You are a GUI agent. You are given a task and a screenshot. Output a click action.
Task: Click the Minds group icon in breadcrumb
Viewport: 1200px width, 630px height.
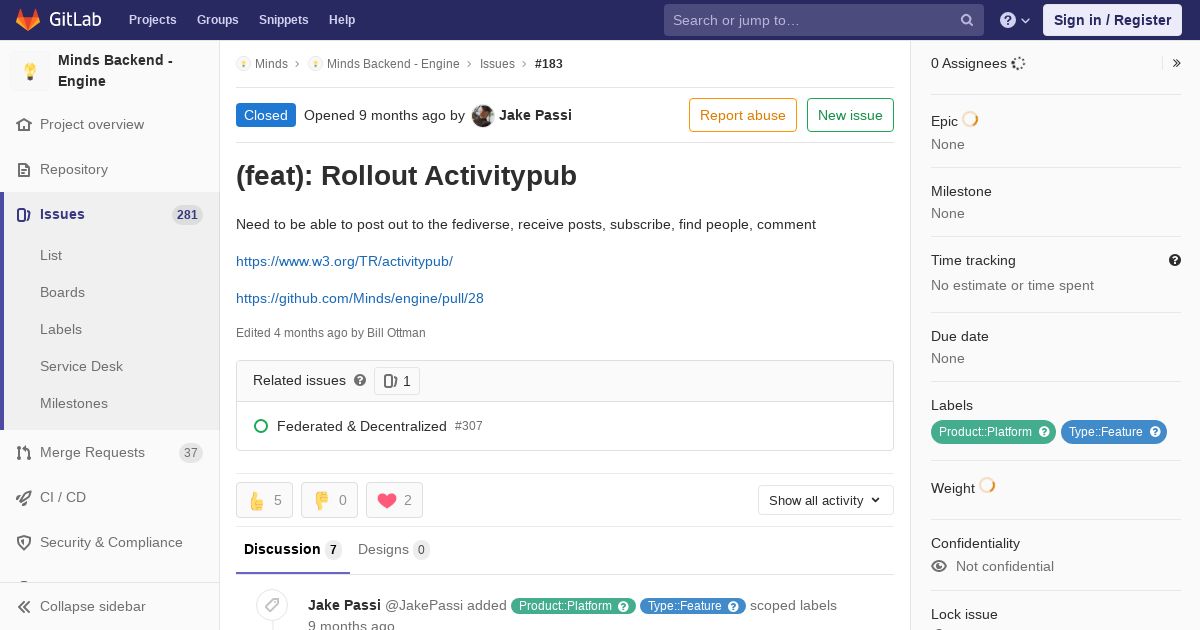click(x=243, y=64)
